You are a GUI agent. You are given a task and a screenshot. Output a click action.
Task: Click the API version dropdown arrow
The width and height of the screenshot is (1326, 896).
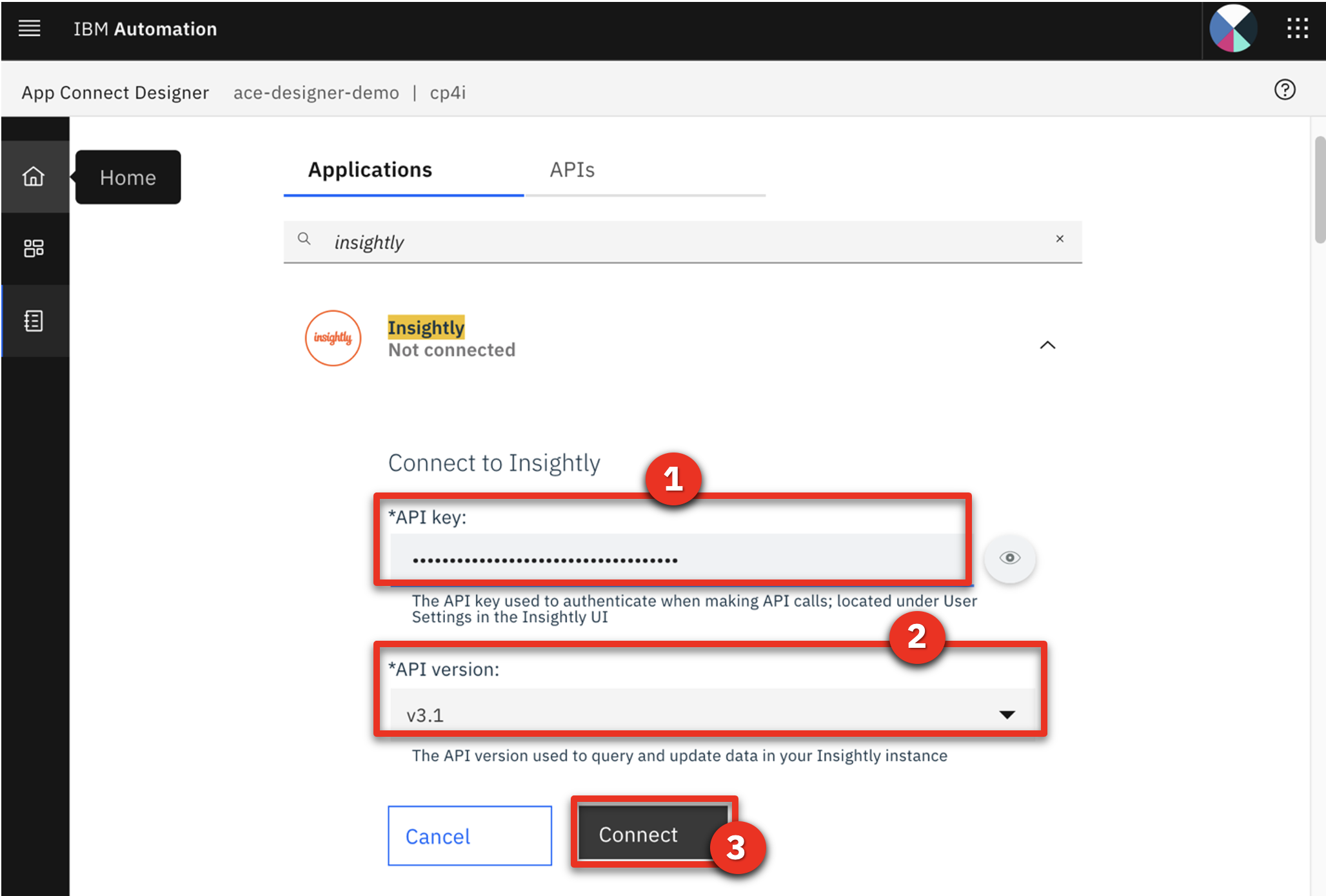pos(1007,714)
